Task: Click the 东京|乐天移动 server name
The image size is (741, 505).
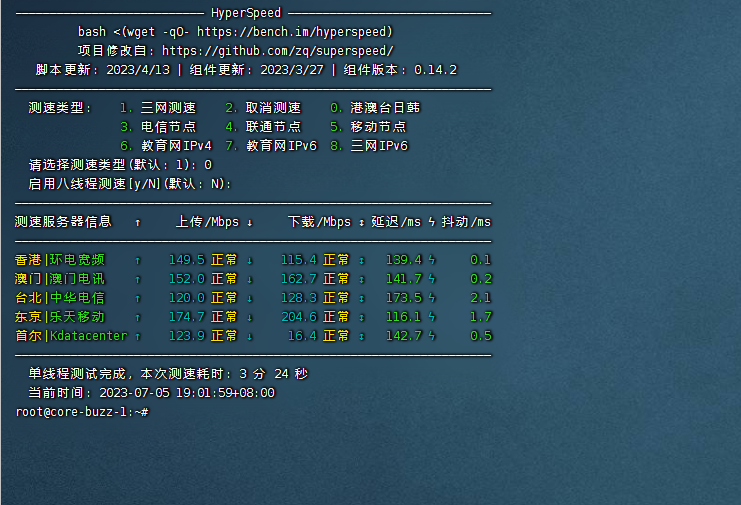Action: point(60,317)
